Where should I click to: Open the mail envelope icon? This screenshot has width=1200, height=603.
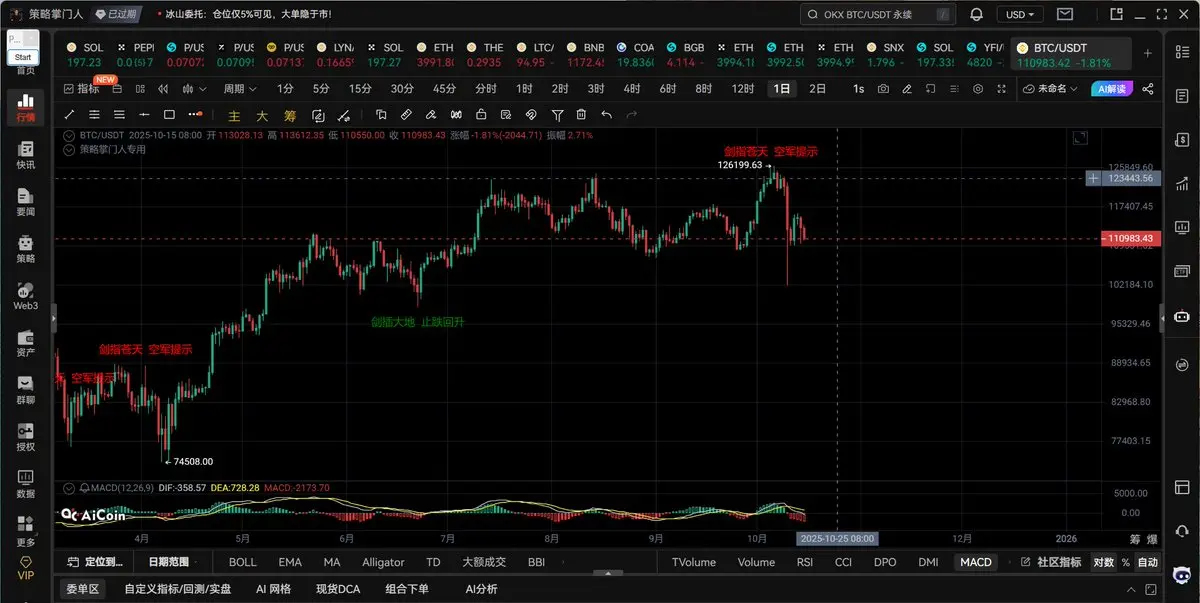tap(1065, 14)
